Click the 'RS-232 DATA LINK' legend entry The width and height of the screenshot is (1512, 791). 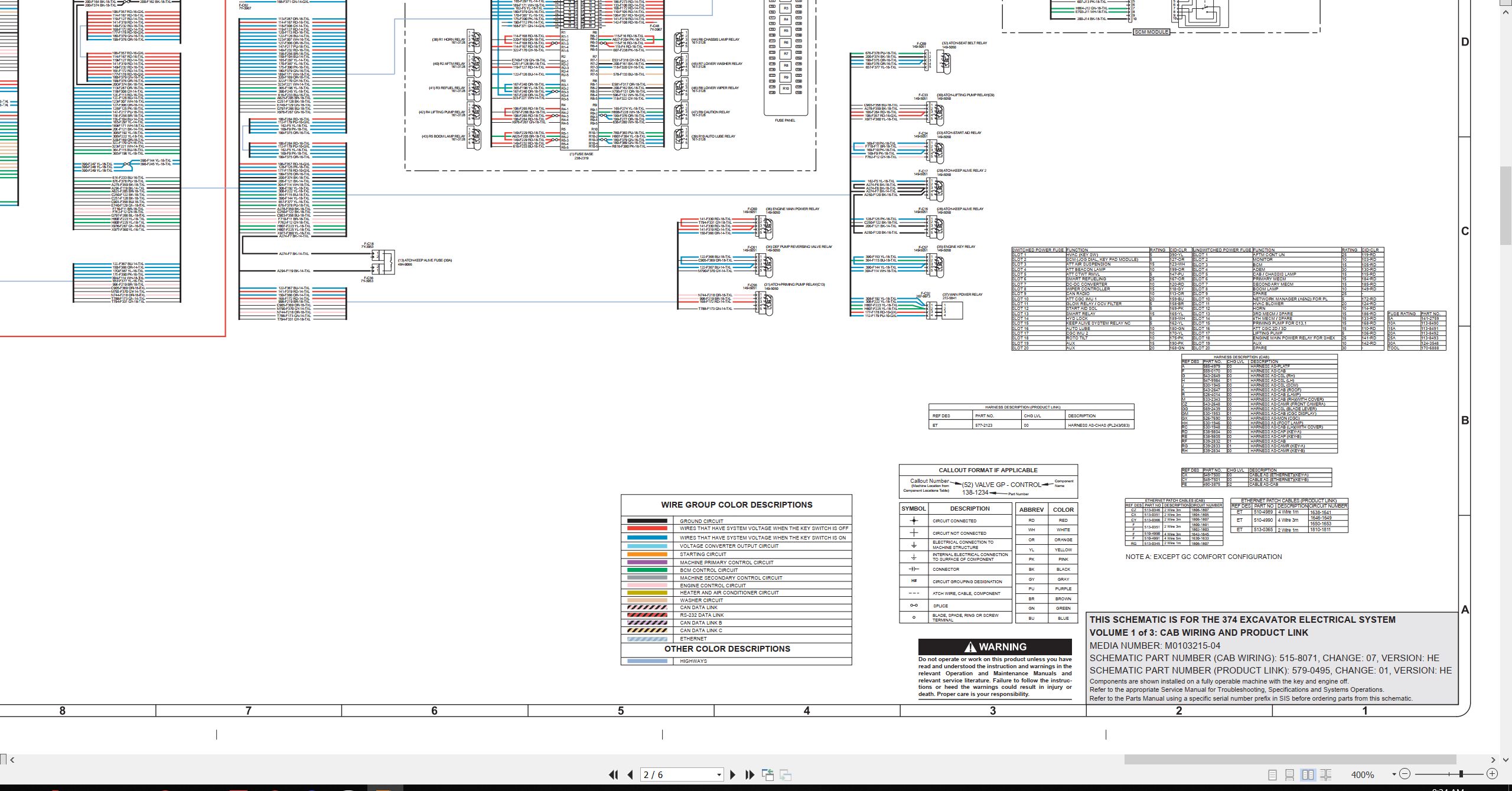click(x=702, y=615)
